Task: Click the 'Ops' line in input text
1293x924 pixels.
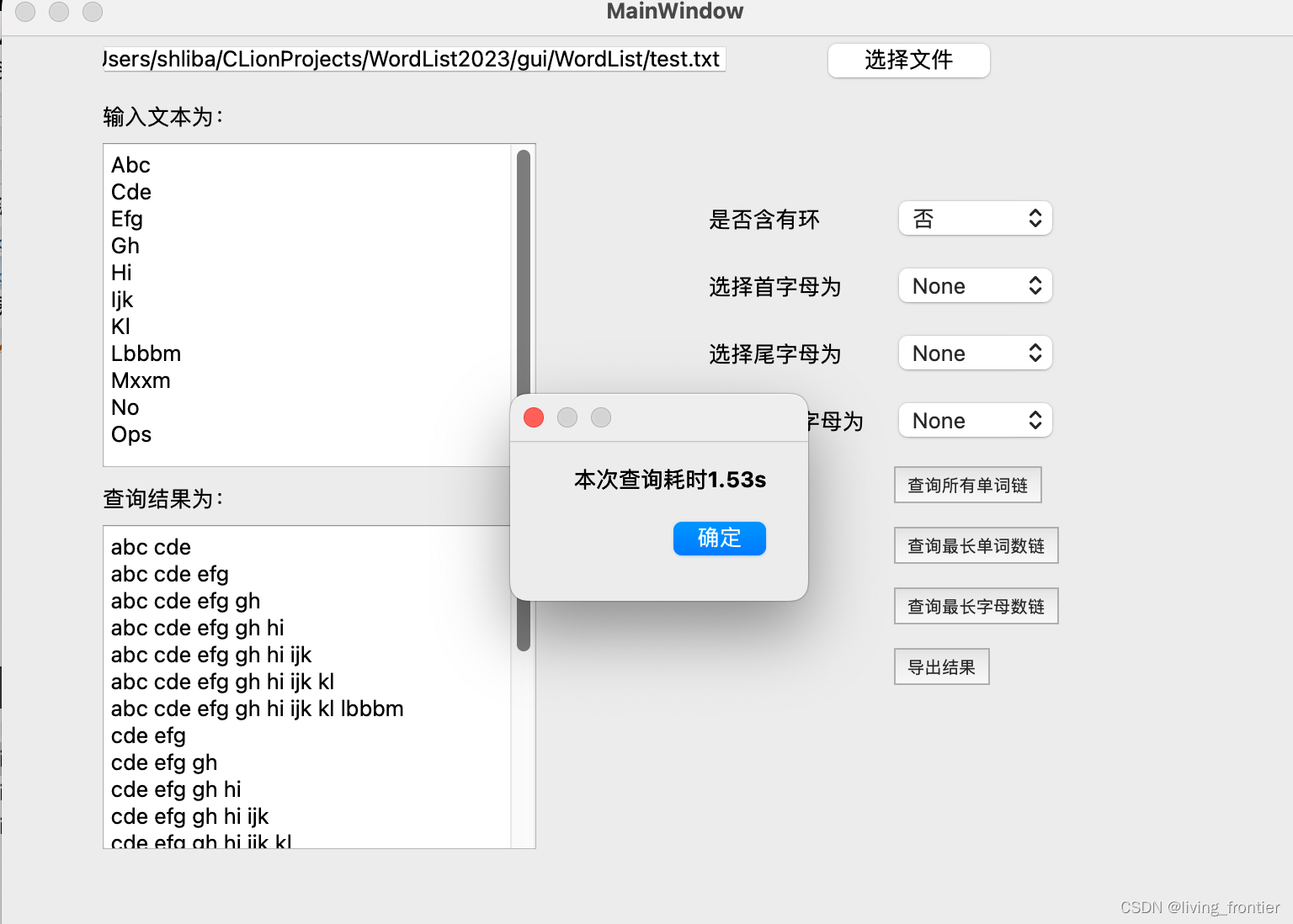Action: [x=131, y=434]
